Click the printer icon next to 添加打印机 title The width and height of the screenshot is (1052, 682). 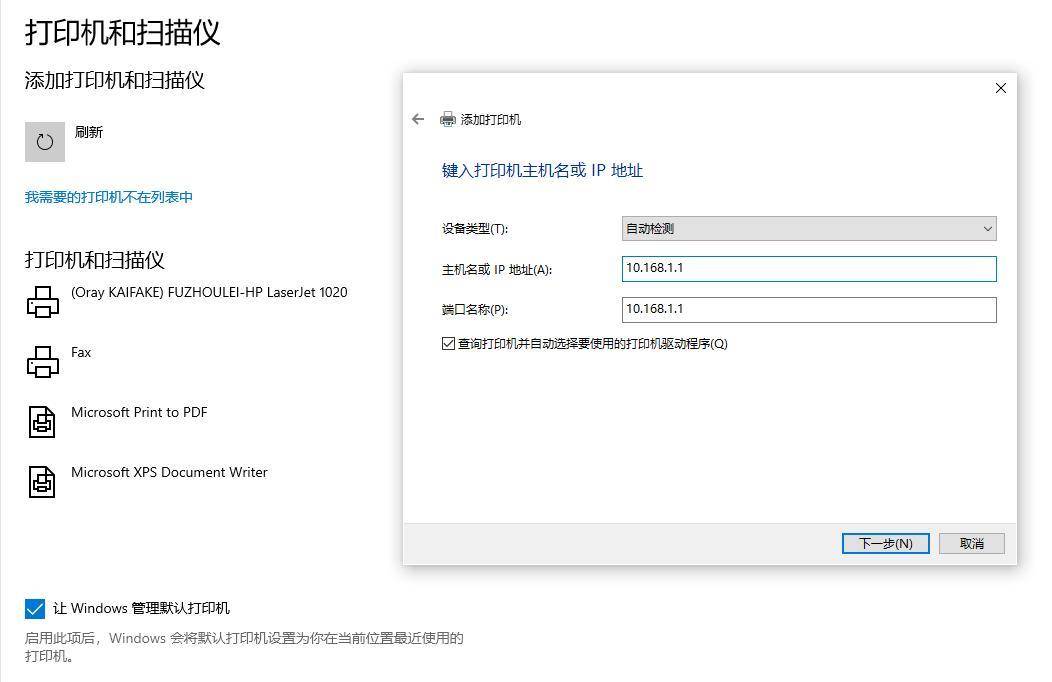pos(446,119)
